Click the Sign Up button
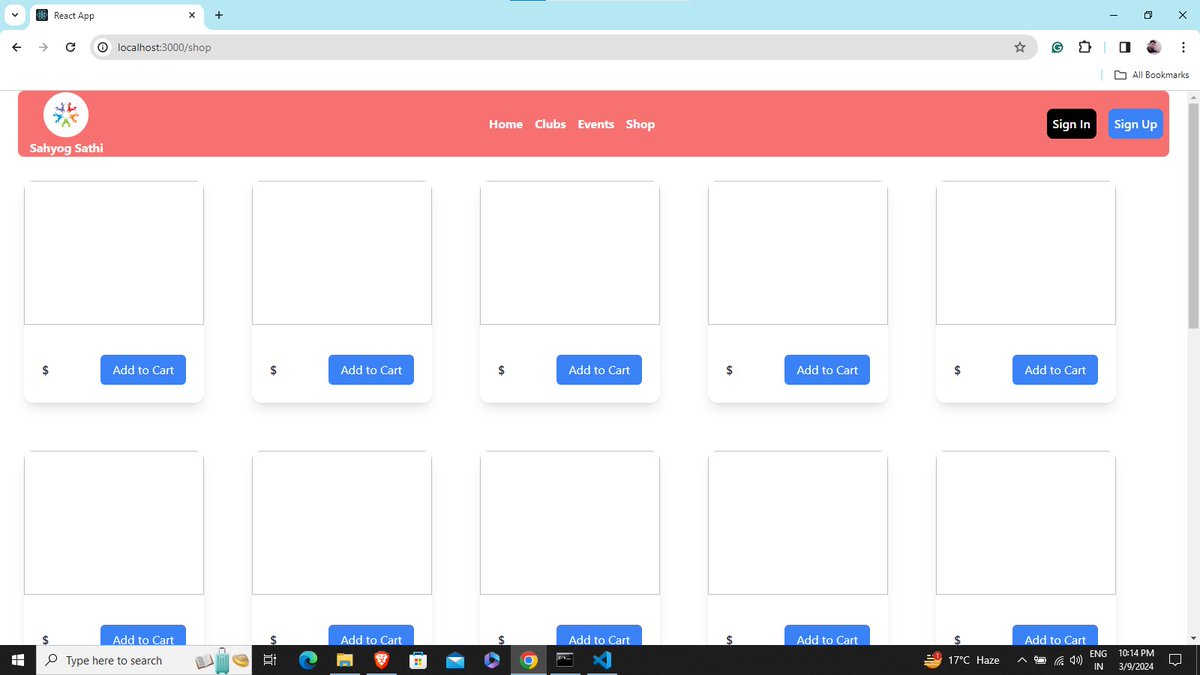The height and width of the screenshot is (675, 1200). (x=1135, y=124)
